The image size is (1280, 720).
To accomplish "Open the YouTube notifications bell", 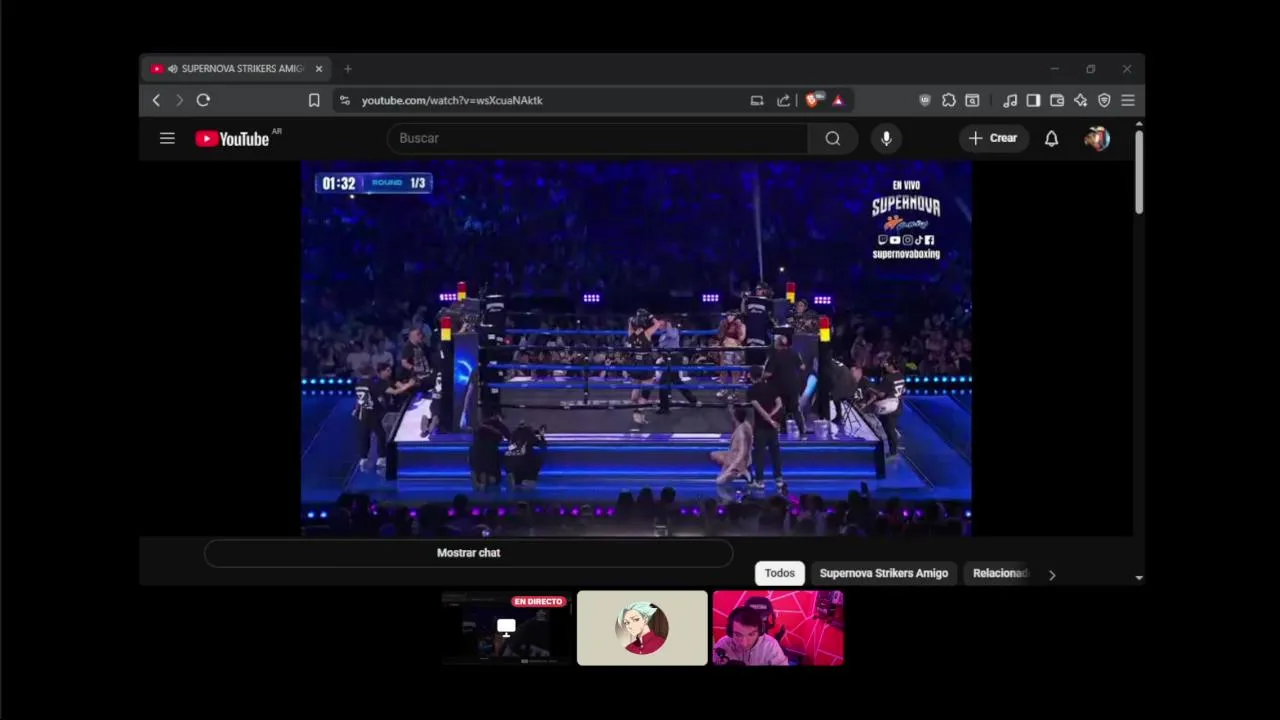I will [x=1051, y=139].
